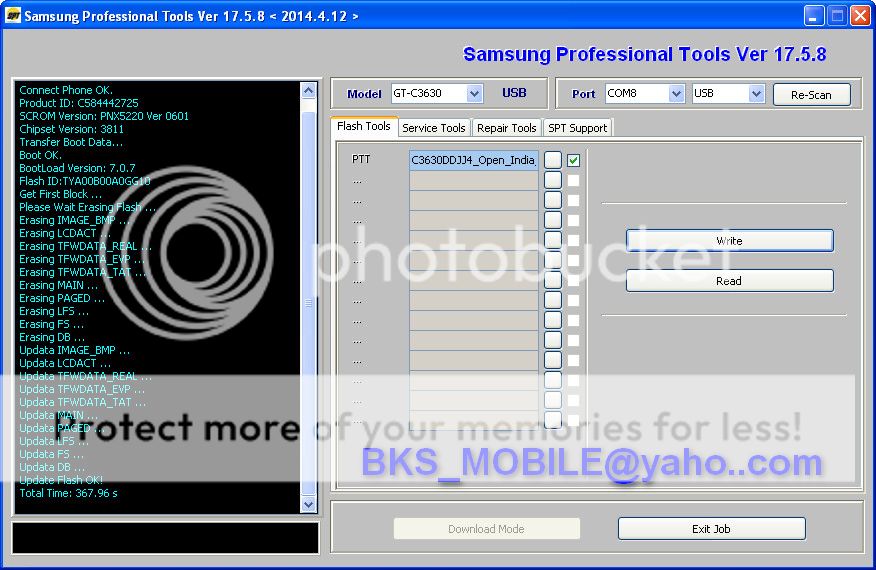This screenshot has width=876, height=570.
Task: Click the PTT row label
Action: click(361, 159)
